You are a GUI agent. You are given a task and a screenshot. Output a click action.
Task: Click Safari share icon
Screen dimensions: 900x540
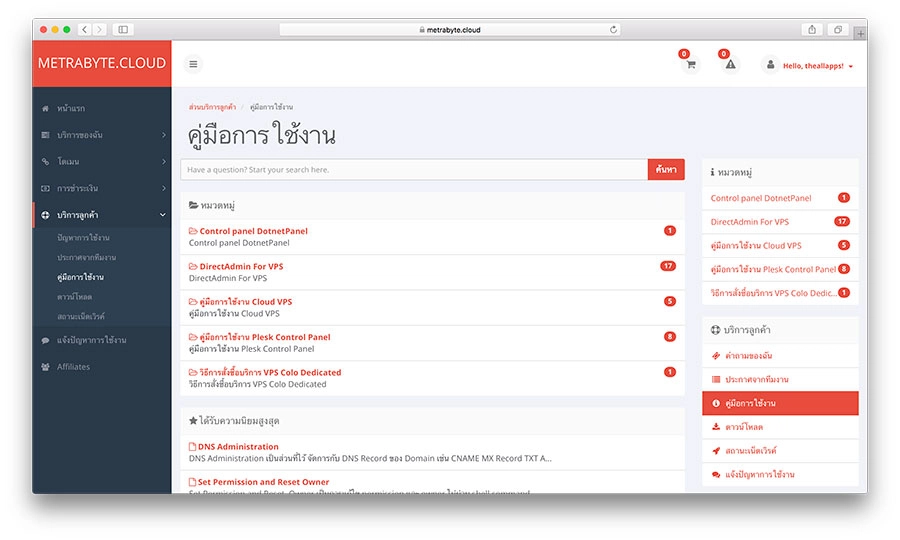812,30
